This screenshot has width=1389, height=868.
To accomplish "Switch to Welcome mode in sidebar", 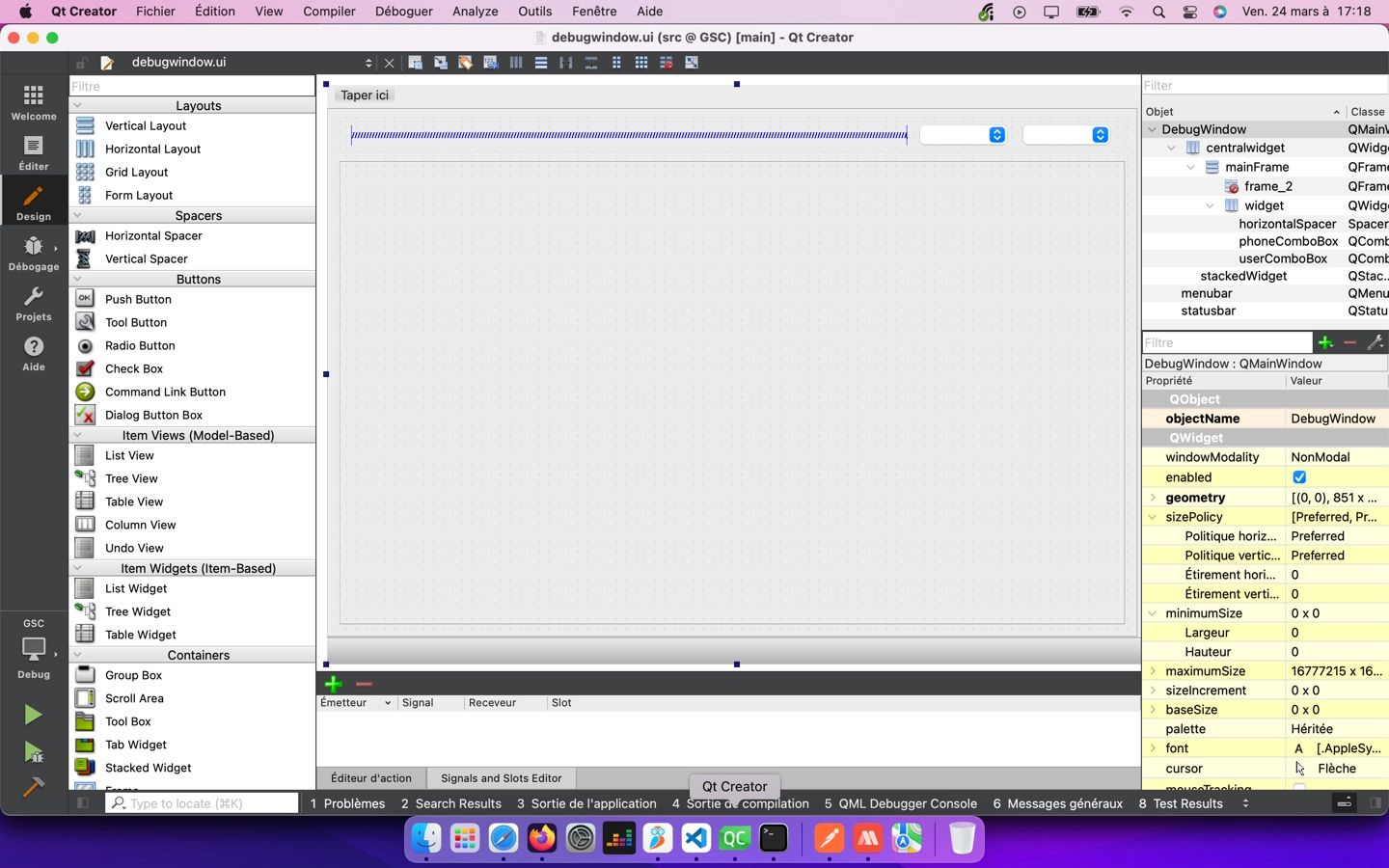I will (x=34, y=102).
